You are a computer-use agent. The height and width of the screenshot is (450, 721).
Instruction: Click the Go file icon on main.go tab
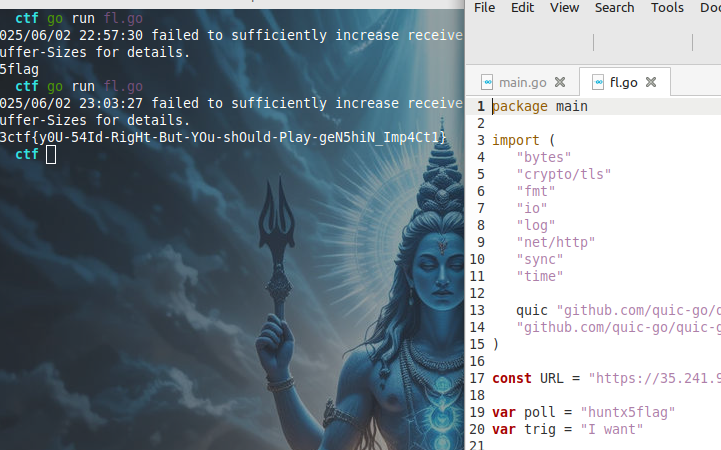point(487,82)
